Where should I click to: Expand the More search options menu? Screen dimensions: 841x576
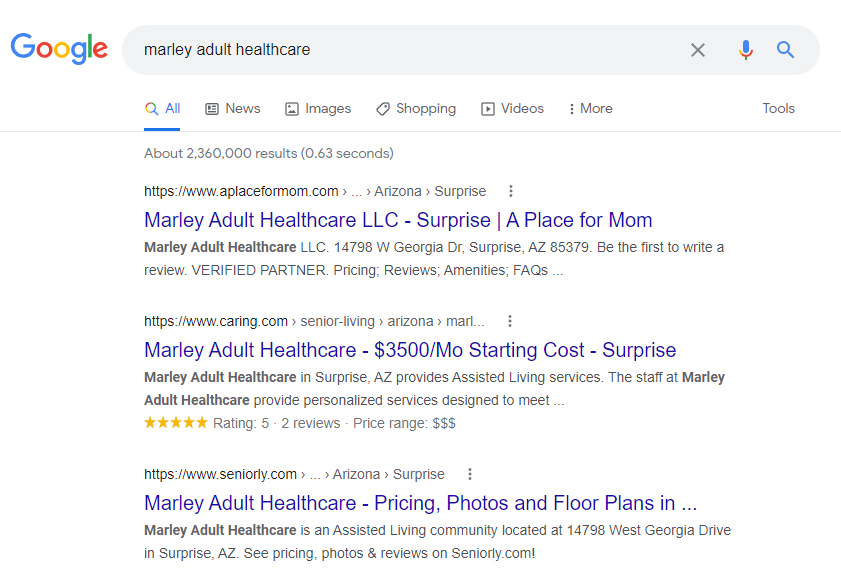pos(590,108)
